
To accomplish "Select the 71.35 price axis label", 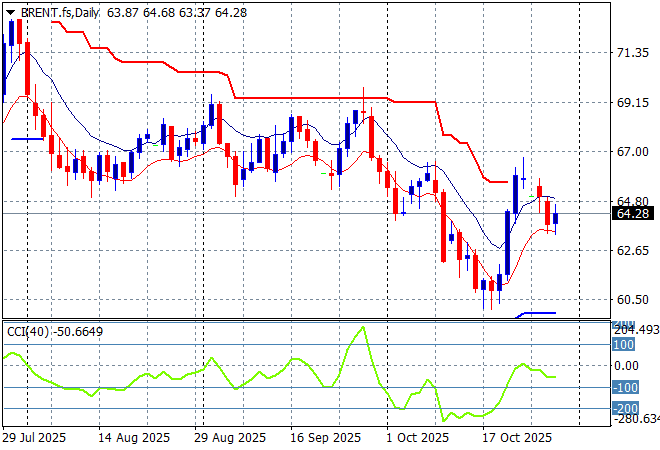I will 633,53.
